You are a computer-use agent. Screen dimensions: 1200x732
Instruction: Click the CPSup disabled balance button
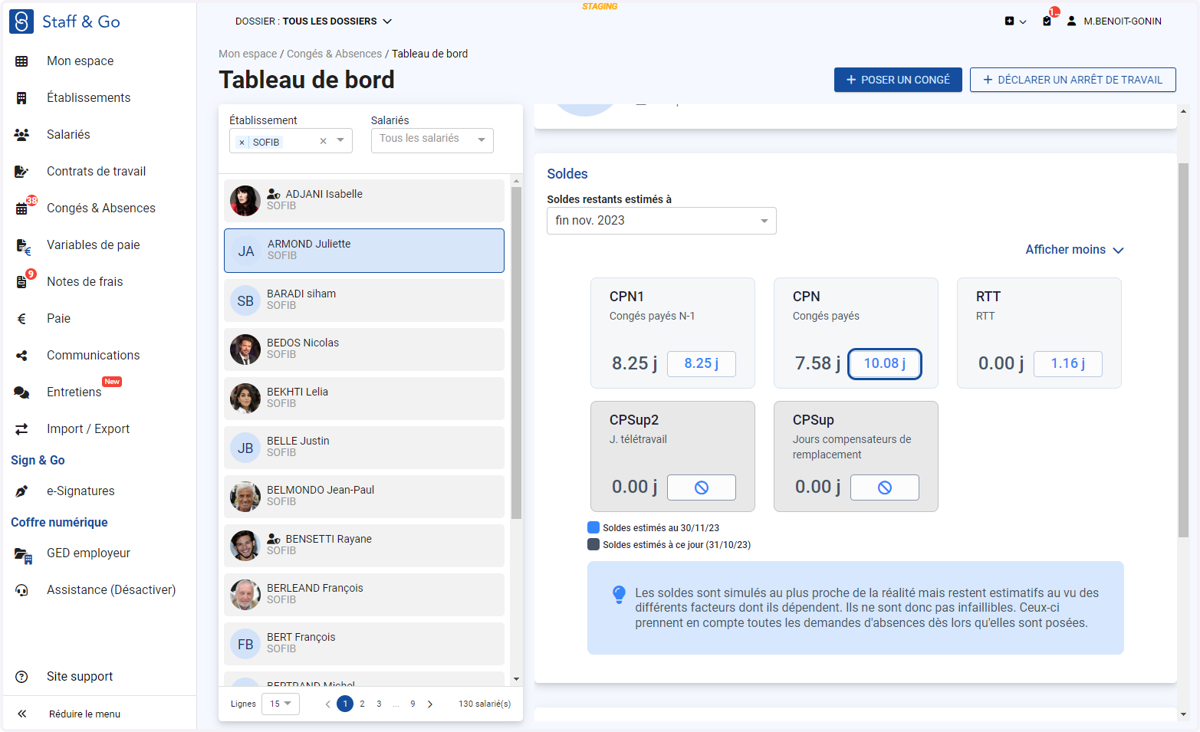point(885,488)
